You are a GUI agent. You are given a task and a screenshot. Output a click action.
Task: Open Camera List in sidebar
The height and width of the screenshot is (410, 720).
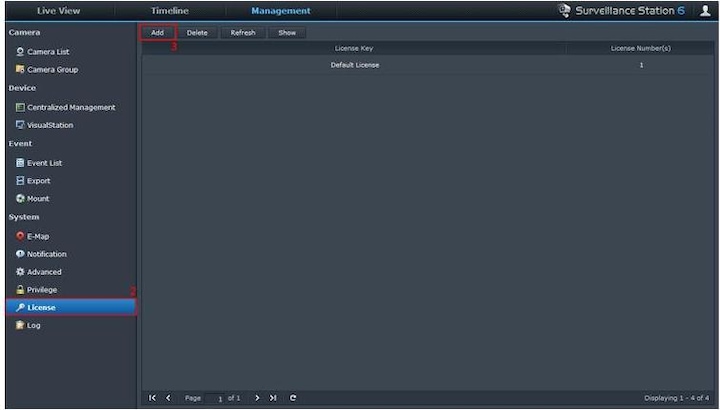48,52
